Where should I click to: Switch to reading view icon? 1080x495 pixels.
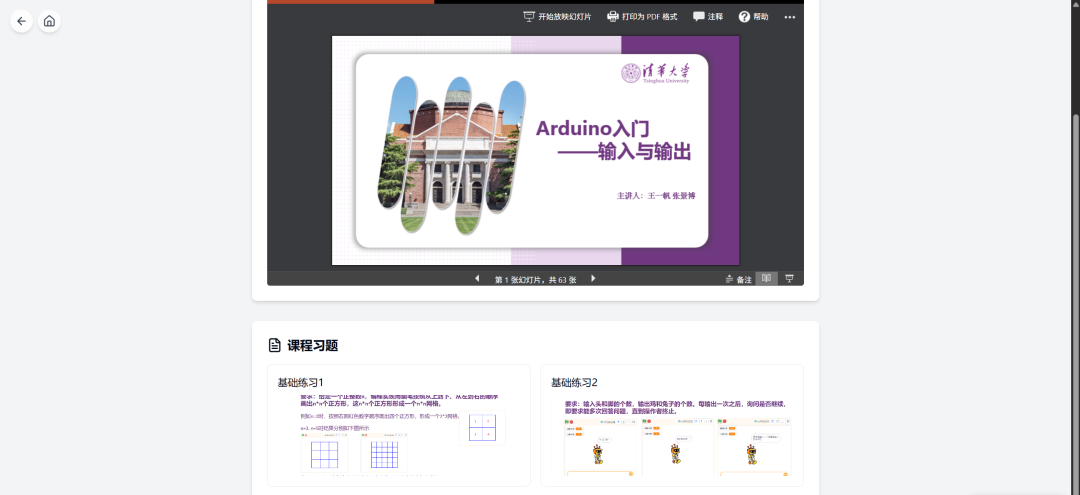[x=766, y=279]
